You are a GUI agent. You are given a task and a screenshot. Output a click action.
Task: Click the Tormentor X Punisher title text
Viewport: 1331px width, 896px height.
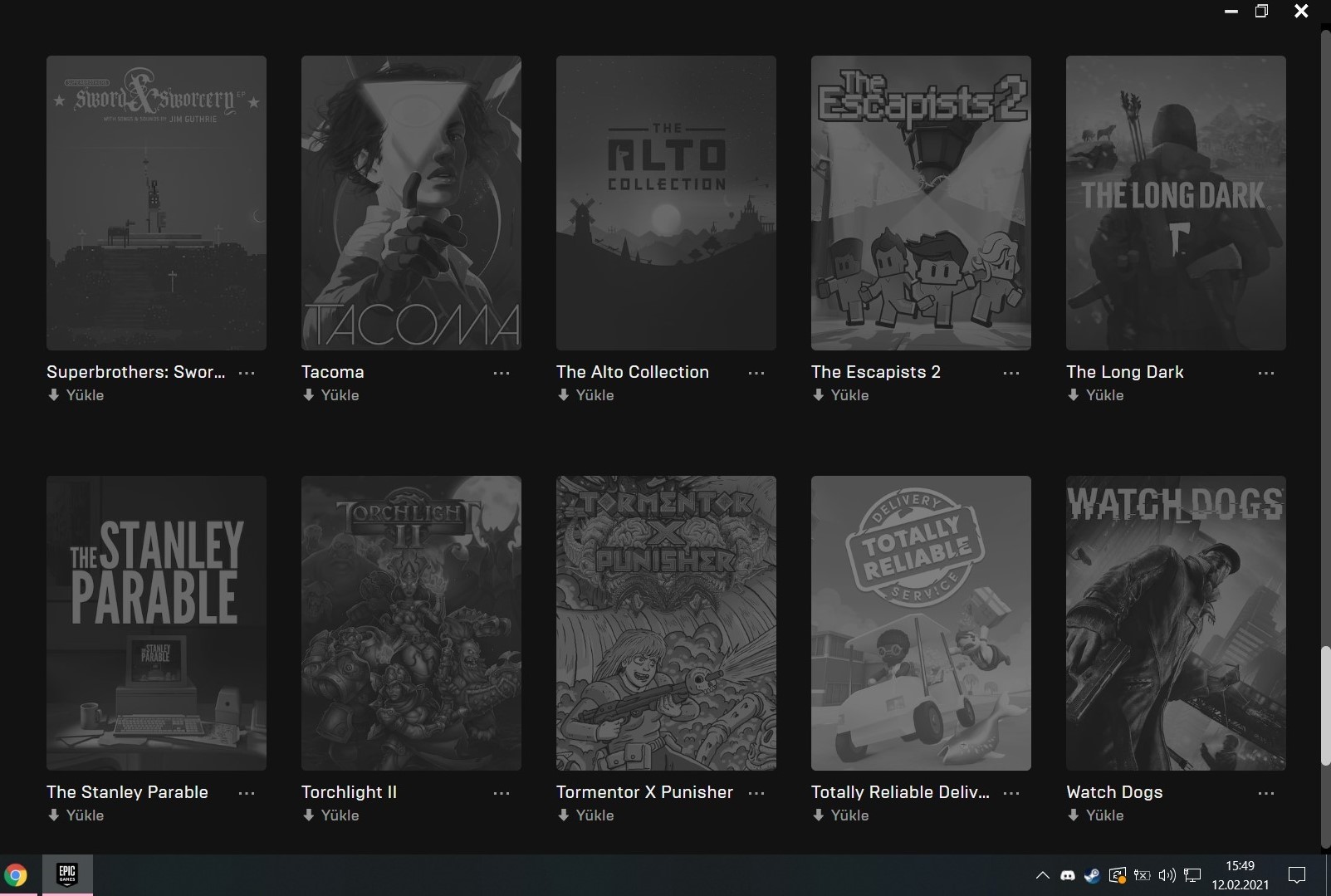click(x=644, y=792)
